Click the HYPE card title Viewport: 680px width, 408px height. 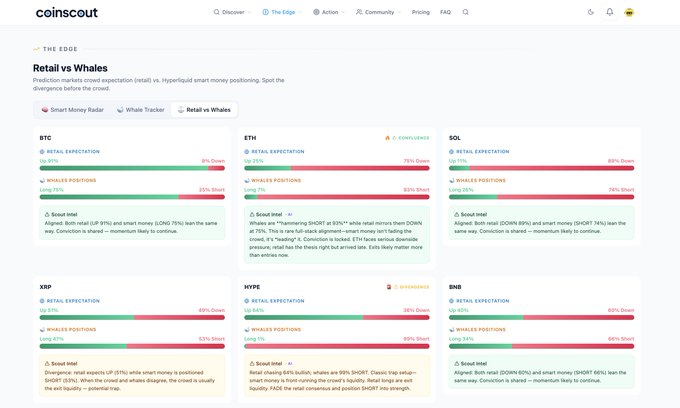[252, 287]
